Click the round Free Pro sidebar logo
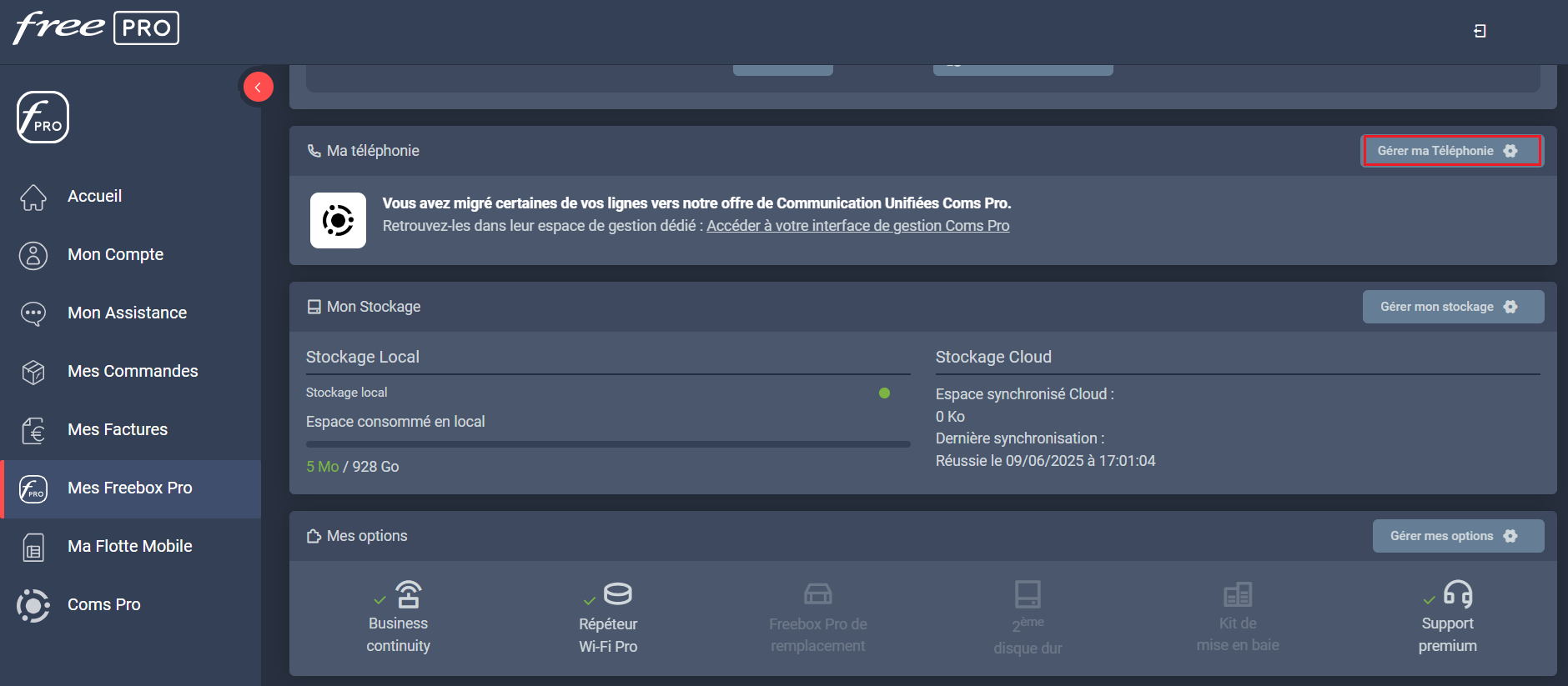Image resolution: width=1568 pixels, height=686 pixels. click(43, 118)
